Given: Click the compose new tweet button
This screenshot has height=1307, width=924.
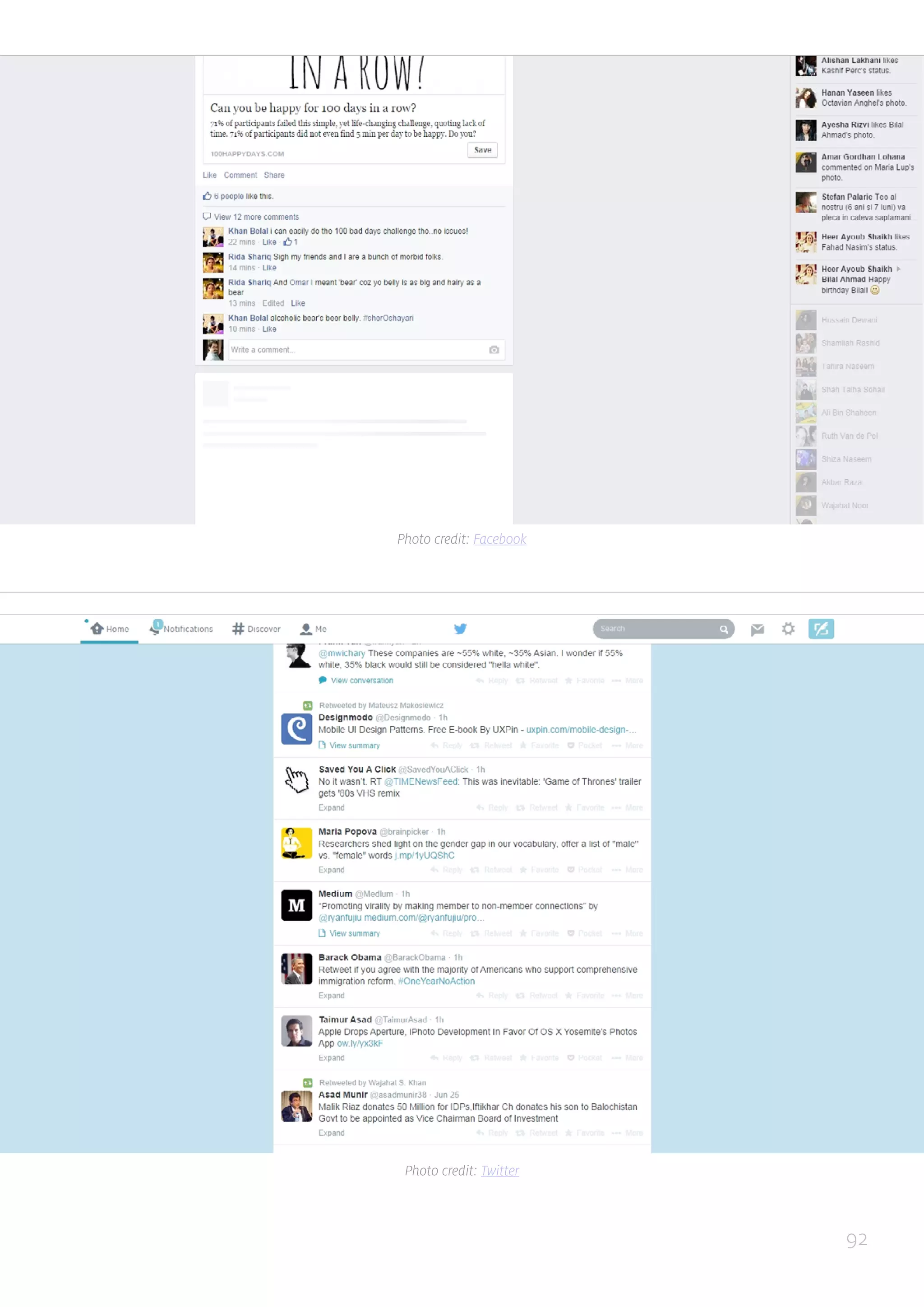Looking at the screenshot, I should [820, 629].
